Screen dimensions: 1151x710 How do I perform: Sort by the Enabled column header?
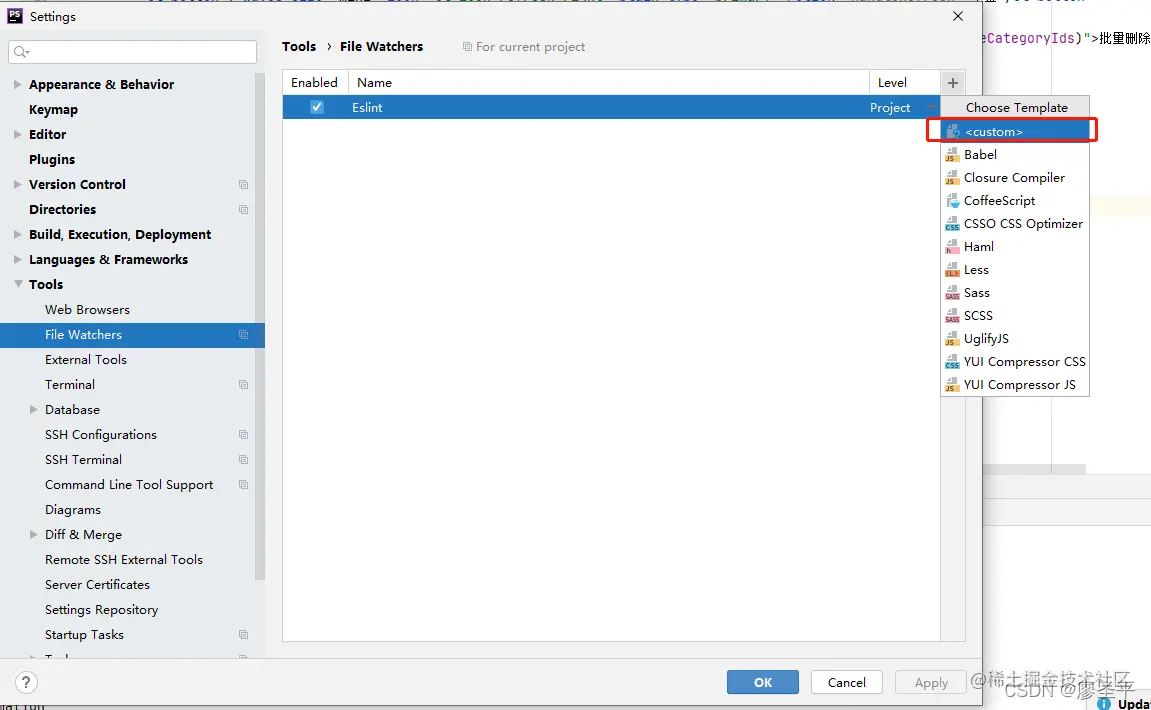click(x=315, y=82)
